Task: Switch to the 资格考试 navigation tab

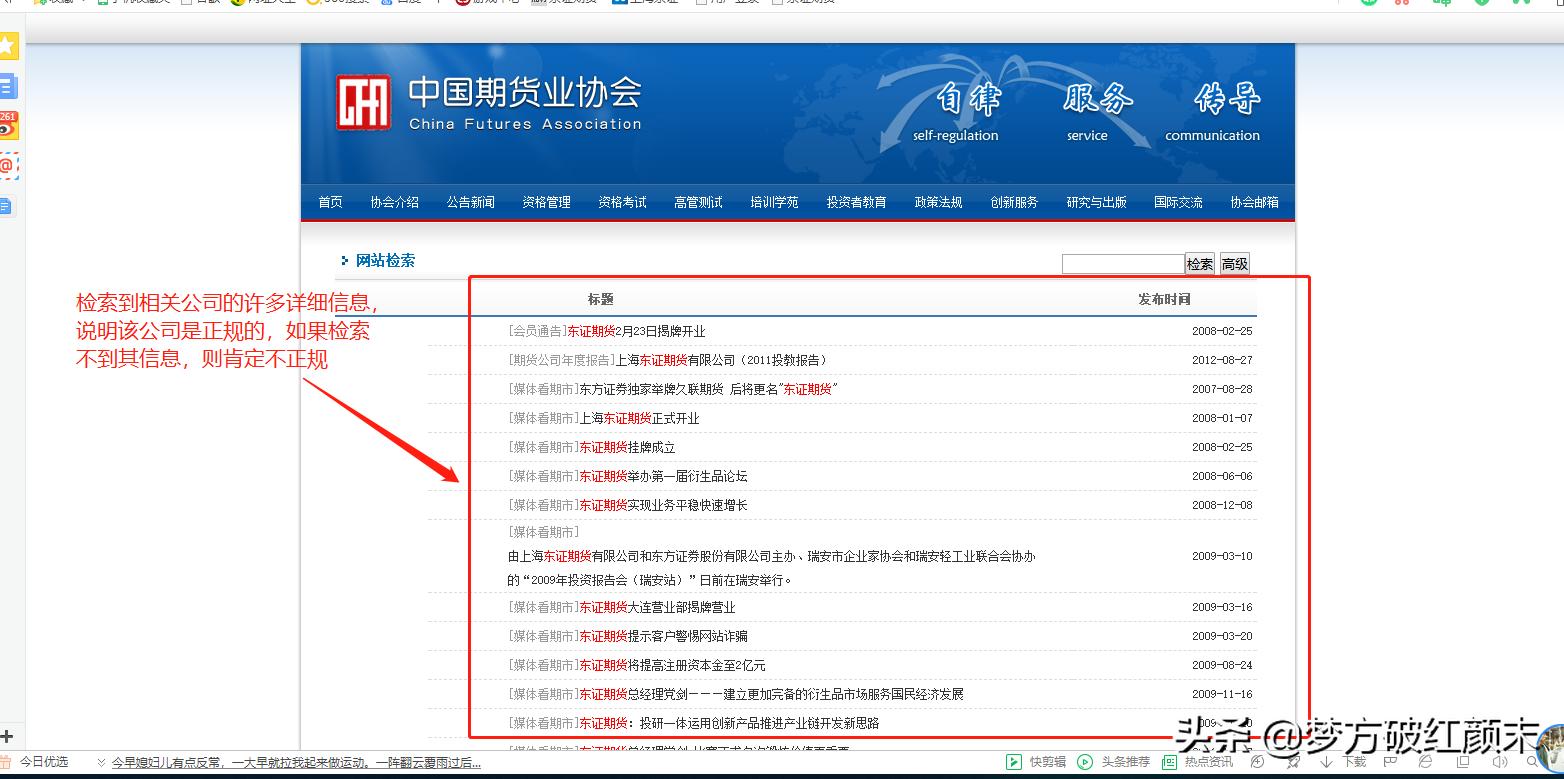Action: [621, 201]
